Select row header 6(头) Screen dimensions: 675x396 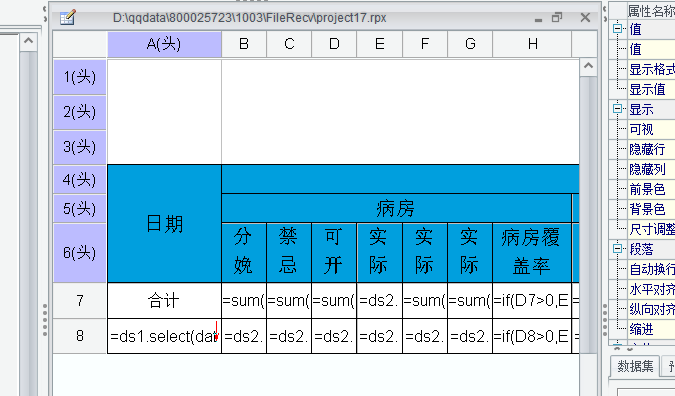80,253
